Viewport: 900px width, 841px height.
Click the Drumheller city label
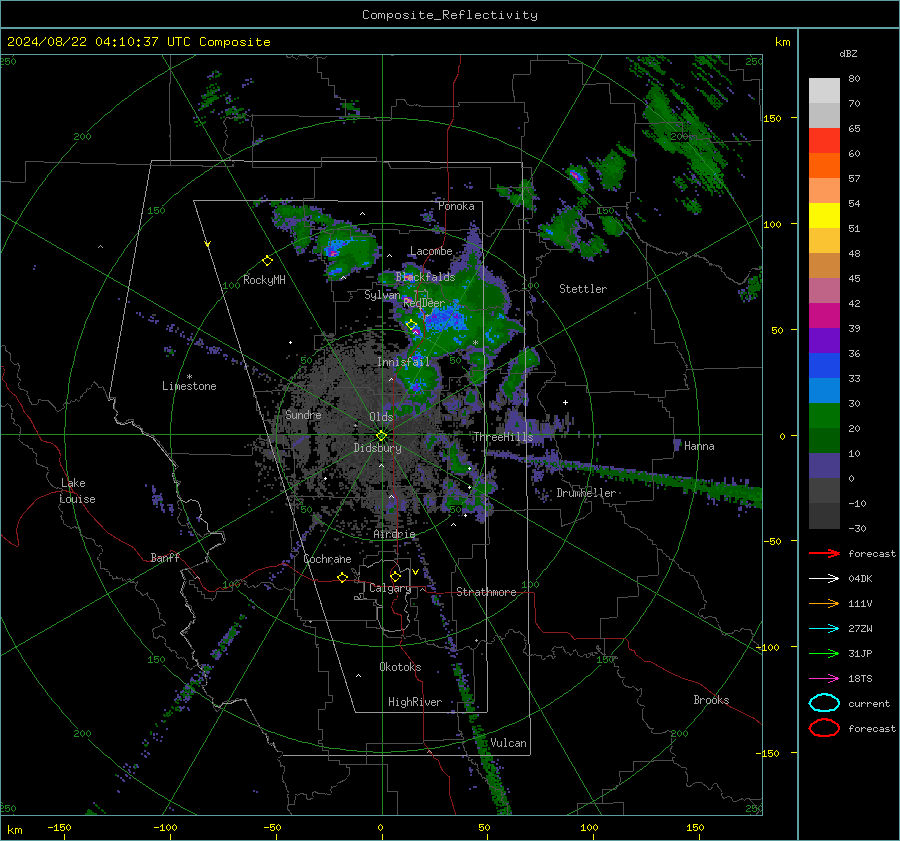tap(586, 493)
